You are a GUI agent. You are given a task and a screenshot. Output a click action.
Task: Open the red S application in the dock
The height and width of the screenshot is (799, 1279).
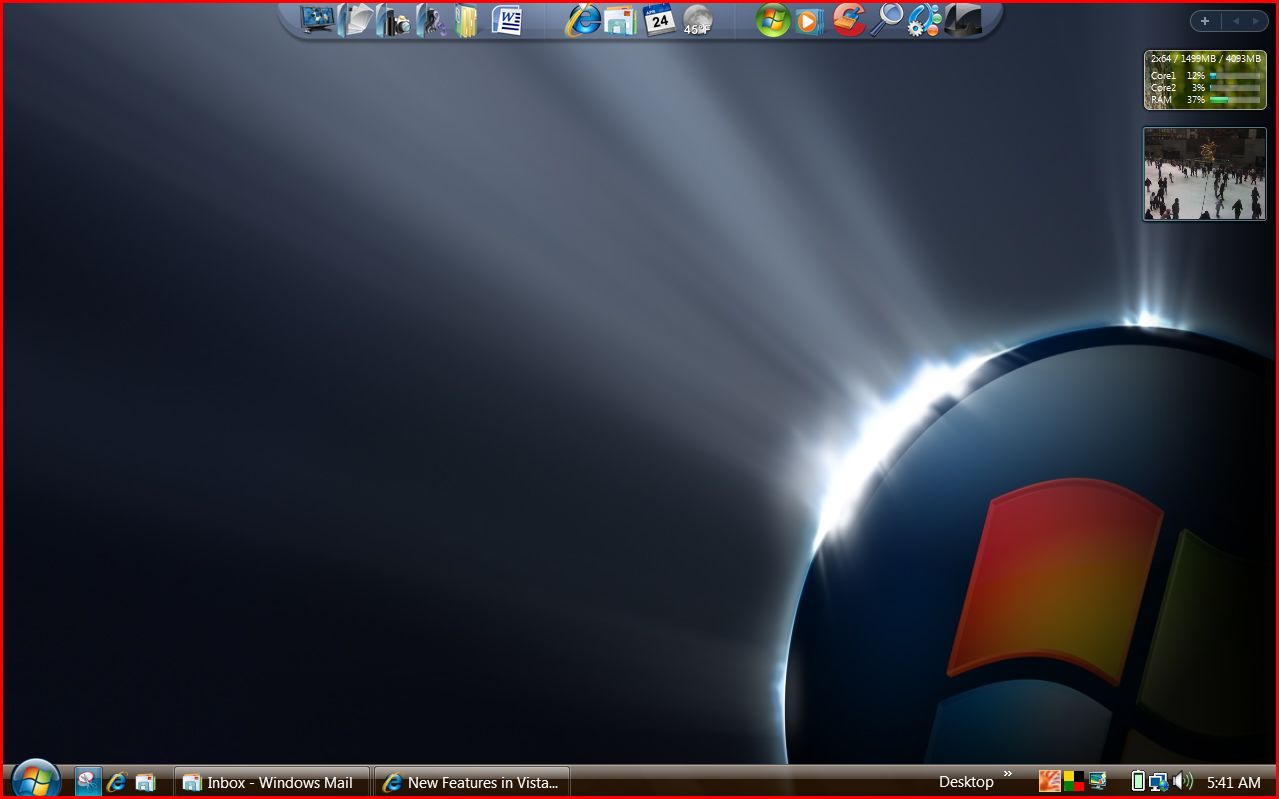(848, 20)
